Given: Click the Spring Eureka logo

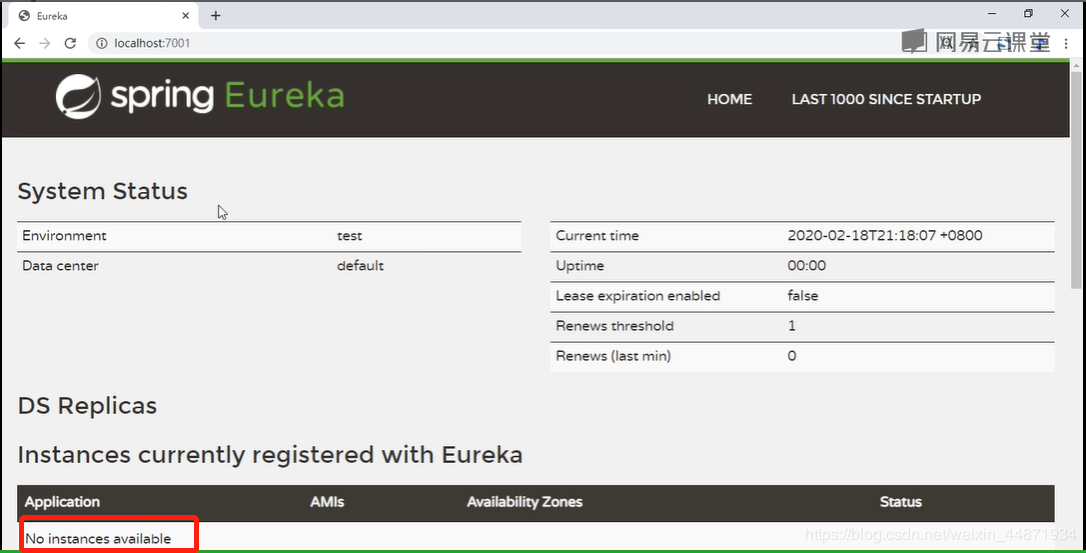Looking at the screenshot, I should coord(199,96).
